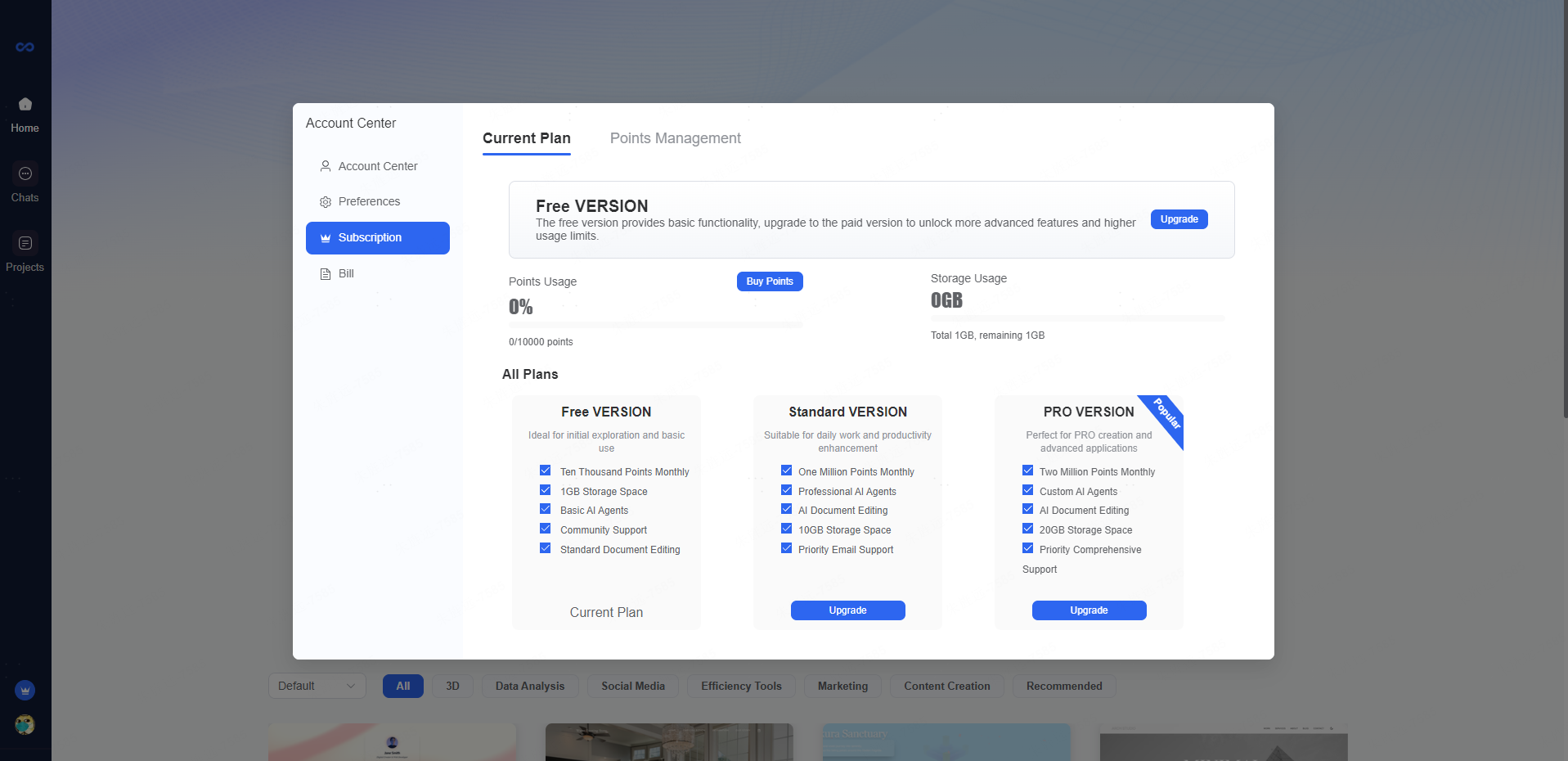The image size is (1568, 761).
Task: Click the Bill document icon
Action: pyautogui.click(x=326, y=274)
